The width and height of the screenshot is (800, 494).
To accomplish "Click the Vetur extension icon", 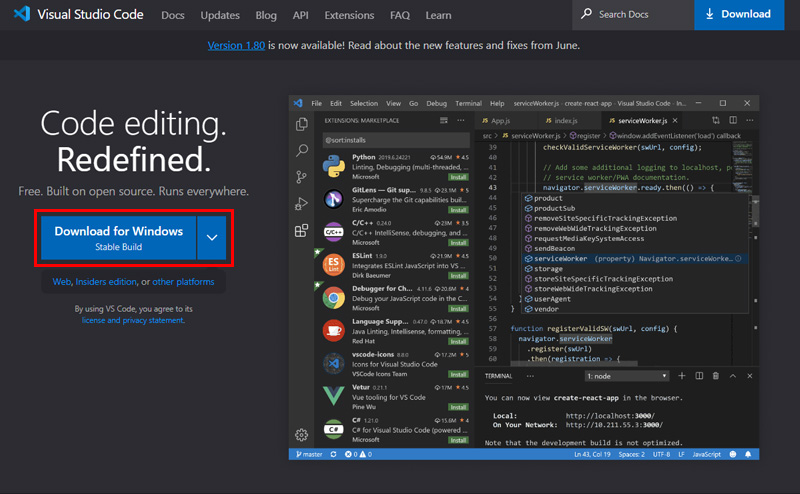I will [x=334, y=396].
